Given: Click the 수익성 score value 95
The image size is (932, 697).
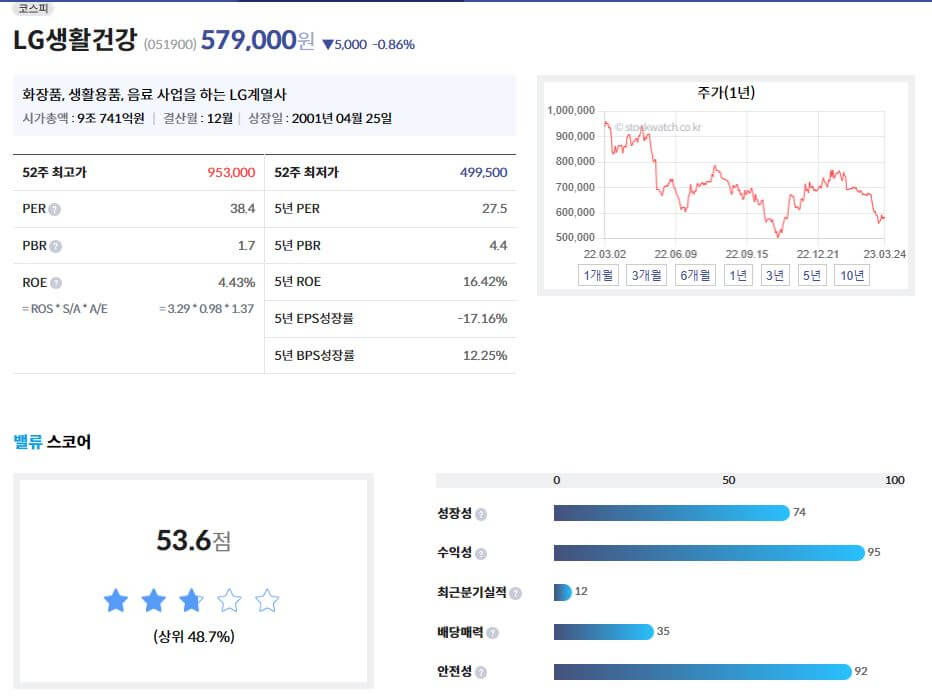Looking at the screenshot, I should 874,552.
